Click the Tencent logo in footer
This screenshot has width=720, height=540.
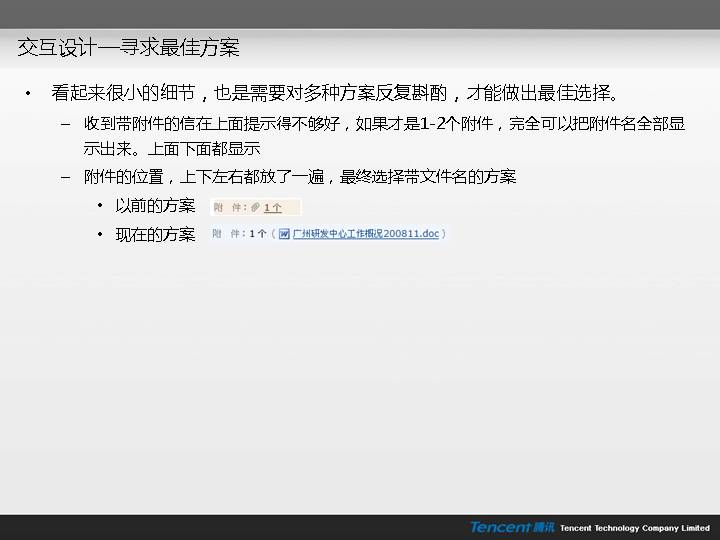500,527
